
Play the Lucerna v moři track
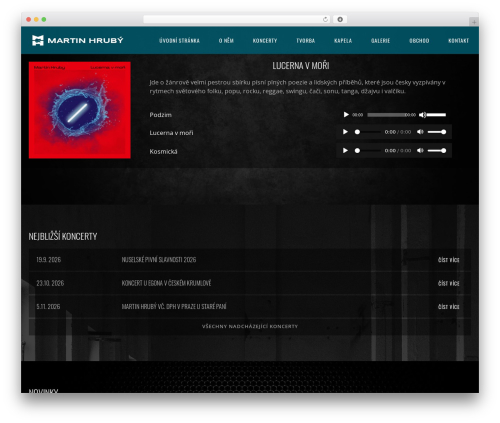[345, 132]
